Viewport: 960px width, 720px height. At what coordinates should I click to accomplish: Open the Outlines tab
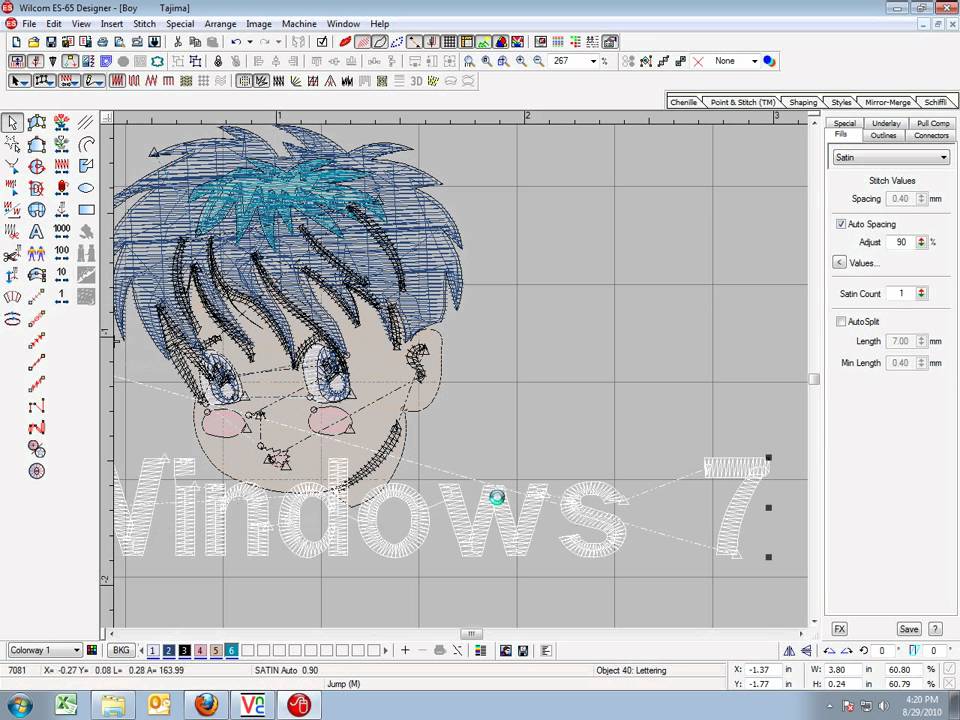coord(883,135)
